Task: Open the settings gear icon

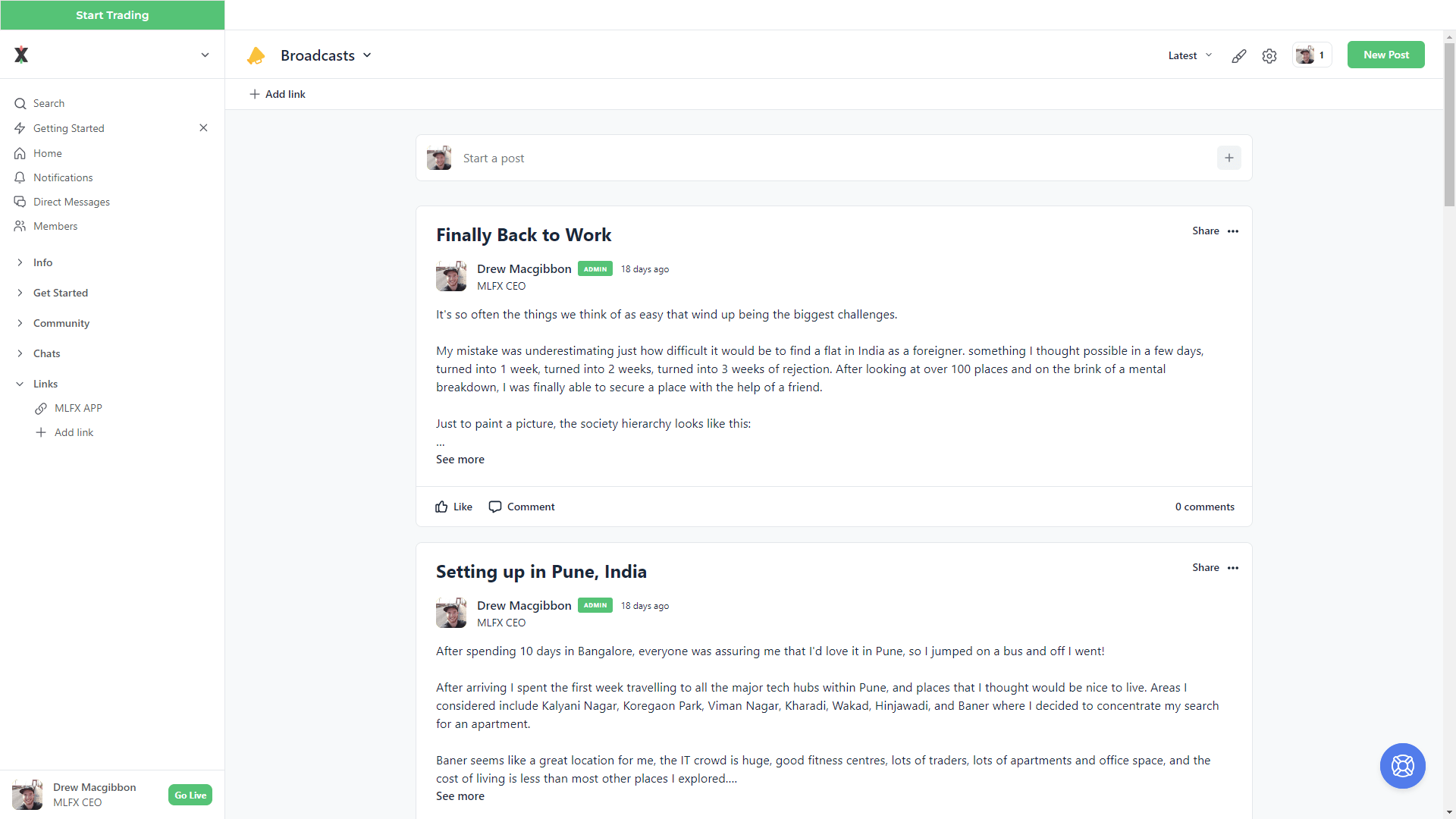Action: coord(1269,55)
